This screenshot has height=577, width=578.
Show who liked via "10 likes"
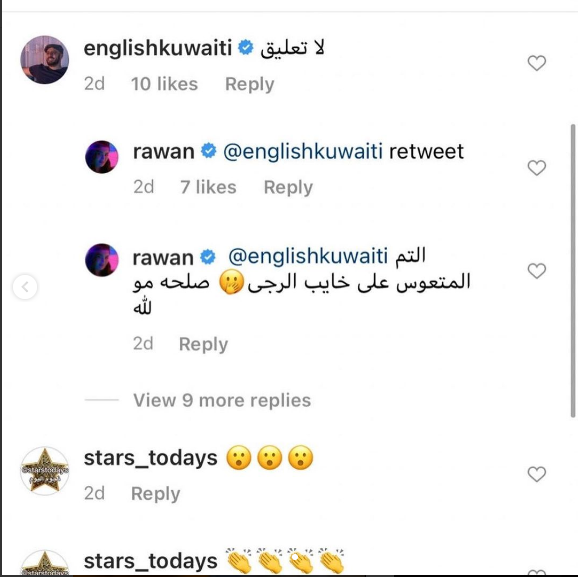click(164, 84)
